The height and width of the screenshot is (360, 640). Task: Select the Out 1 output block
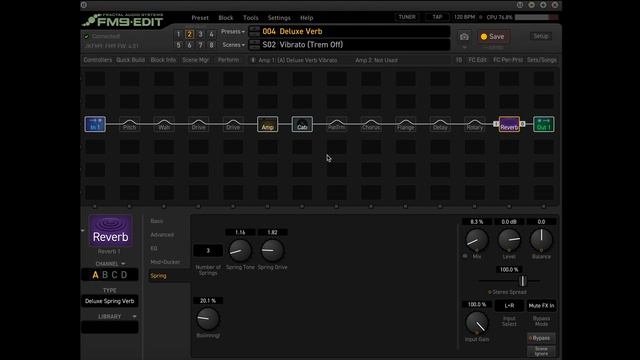pos(544,124)
